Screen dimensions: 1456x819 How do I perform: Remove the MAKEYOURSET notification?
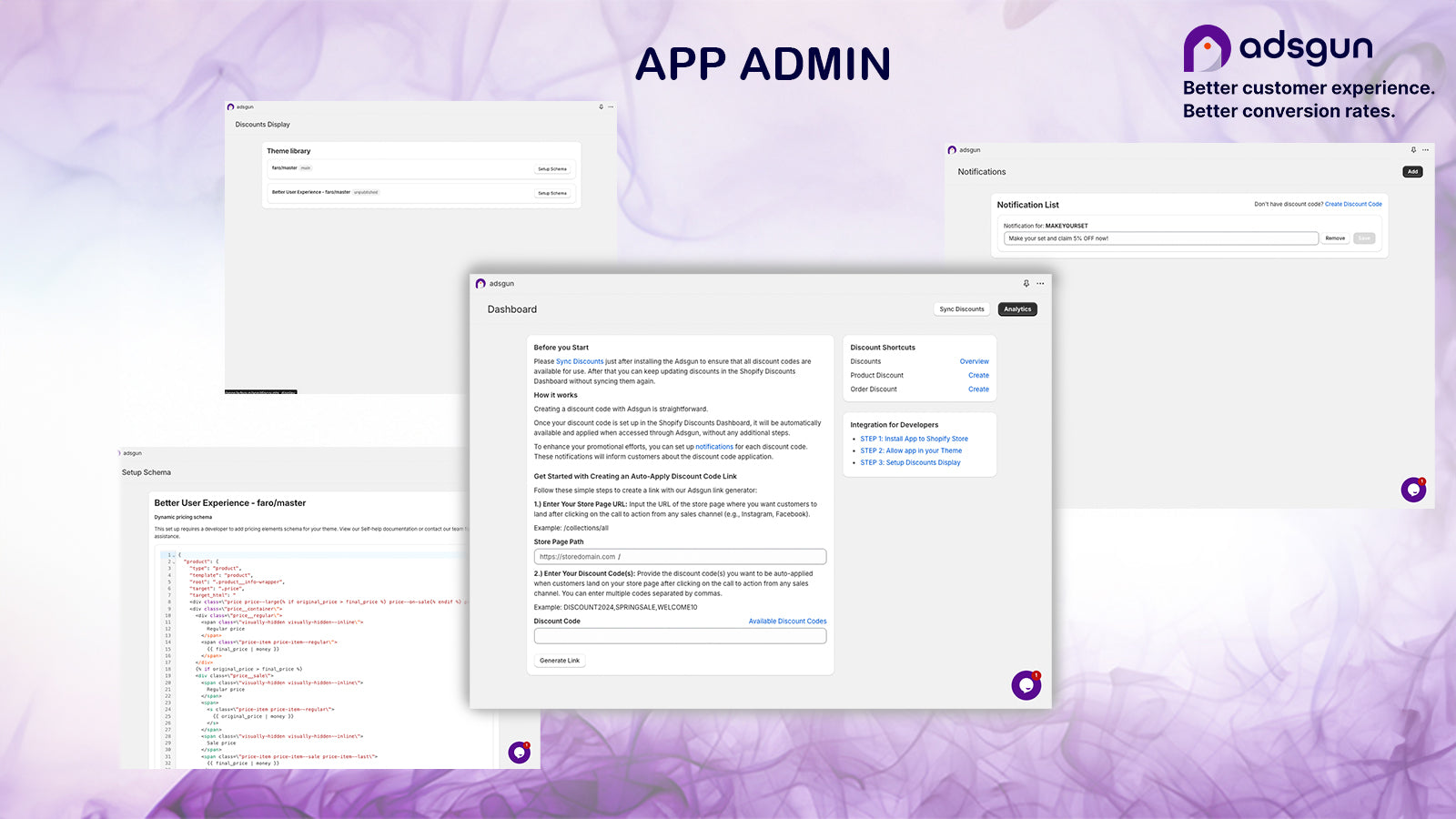pyautogui.click(x=1335, y=238)
